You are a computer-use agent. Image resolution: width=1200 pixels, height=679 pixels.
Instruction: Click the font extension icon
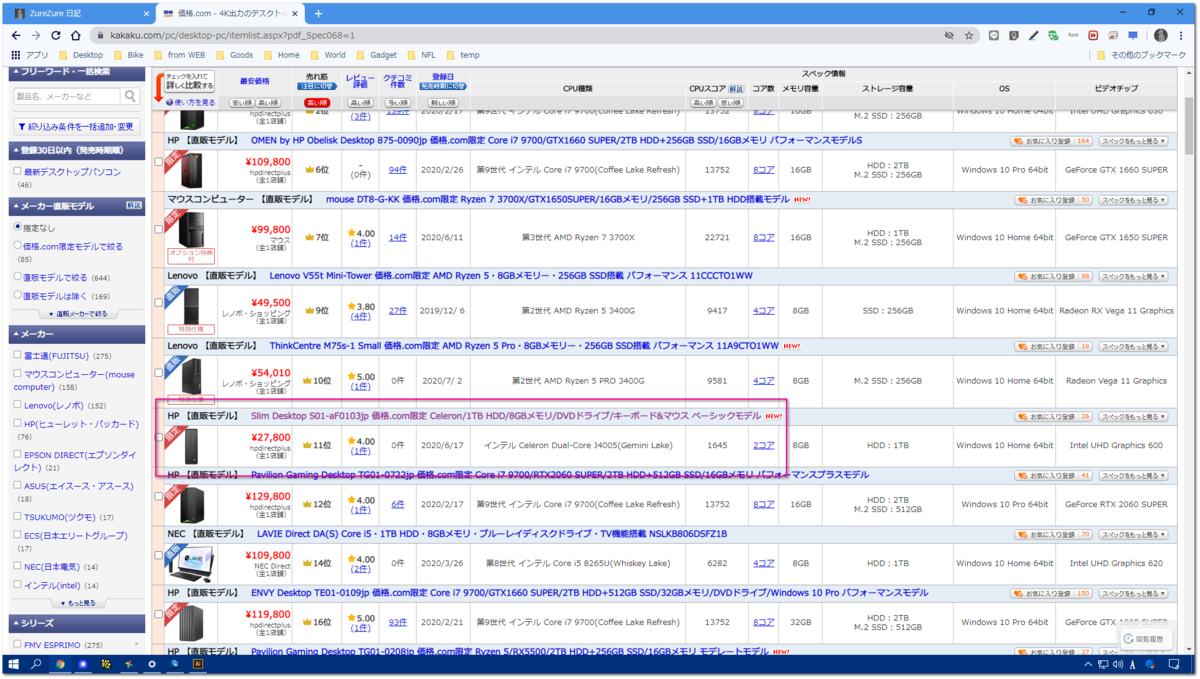(1073, 35)
